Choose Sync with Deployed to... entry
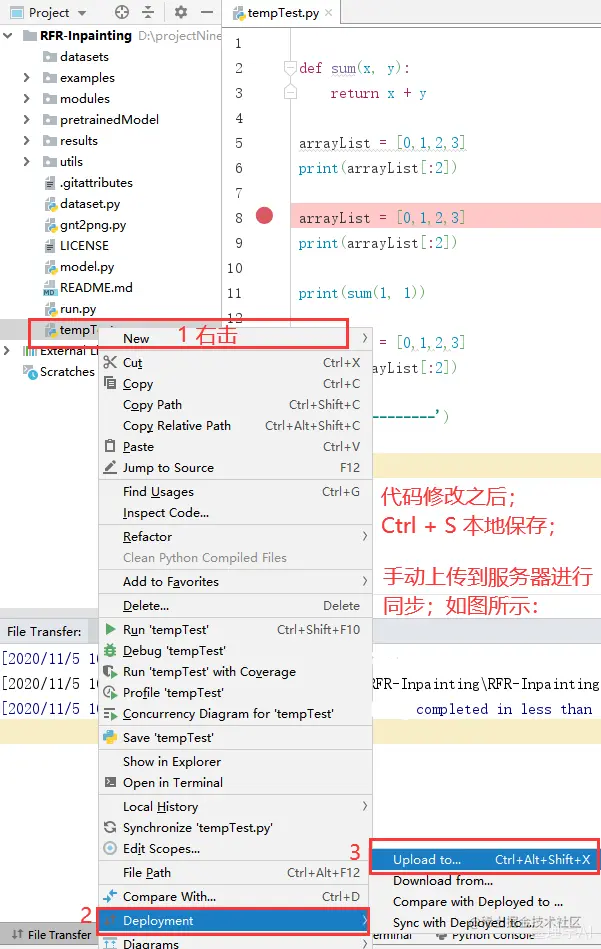Viewport: 601px width, 949px height. tap(485, 922)
